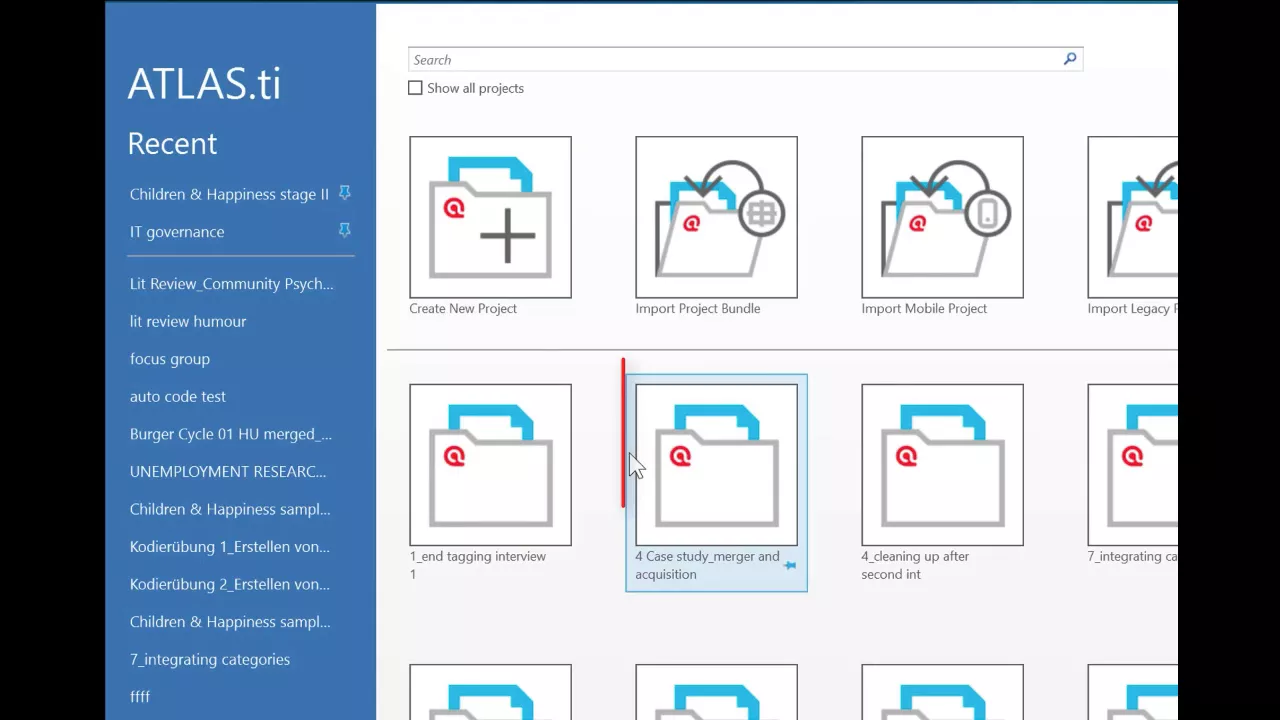Open recent 'UNEMPLOYMENT RESEARC...'

(x=228, y=472)
